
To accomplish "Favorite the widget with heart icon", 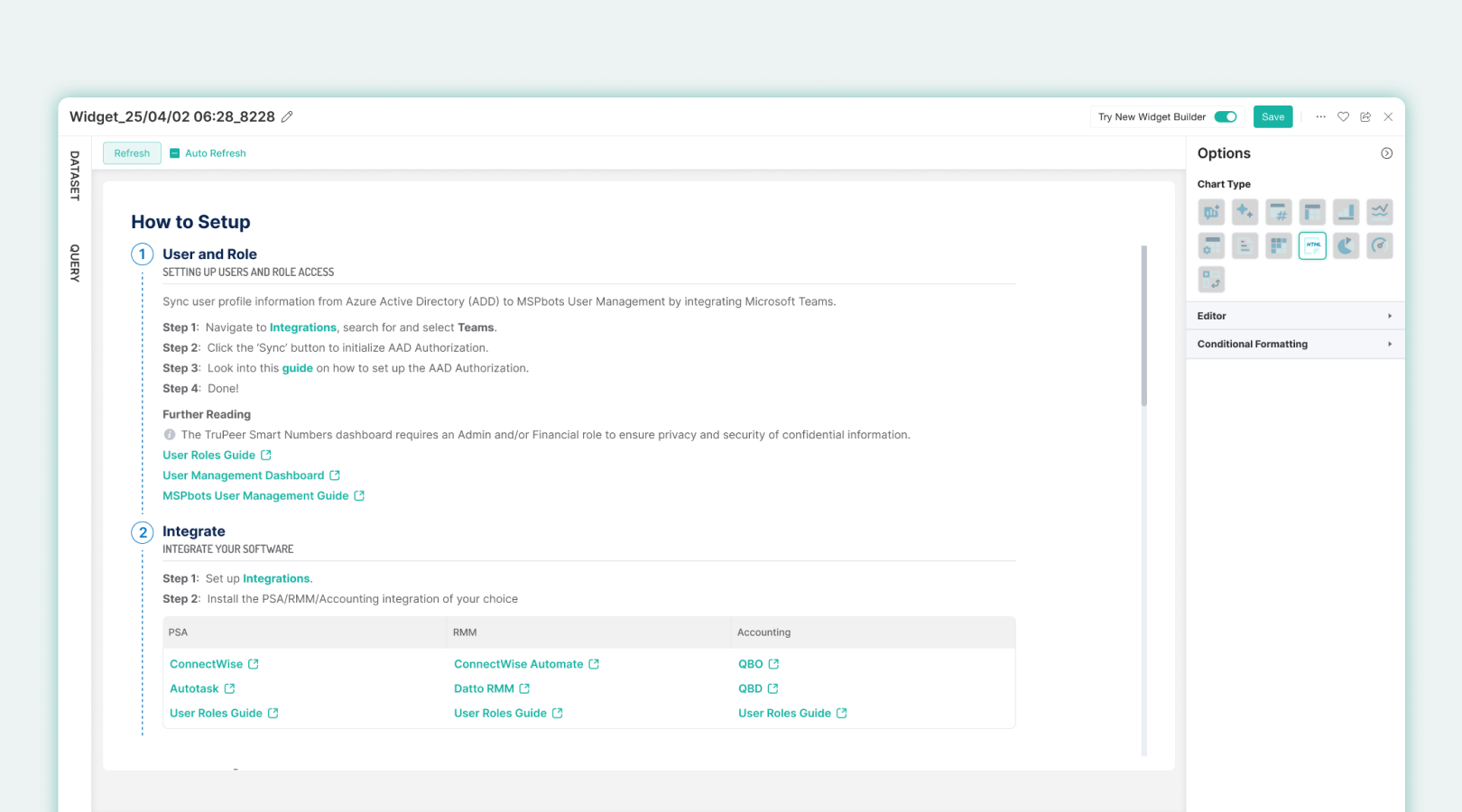I will pos(1343,116).
